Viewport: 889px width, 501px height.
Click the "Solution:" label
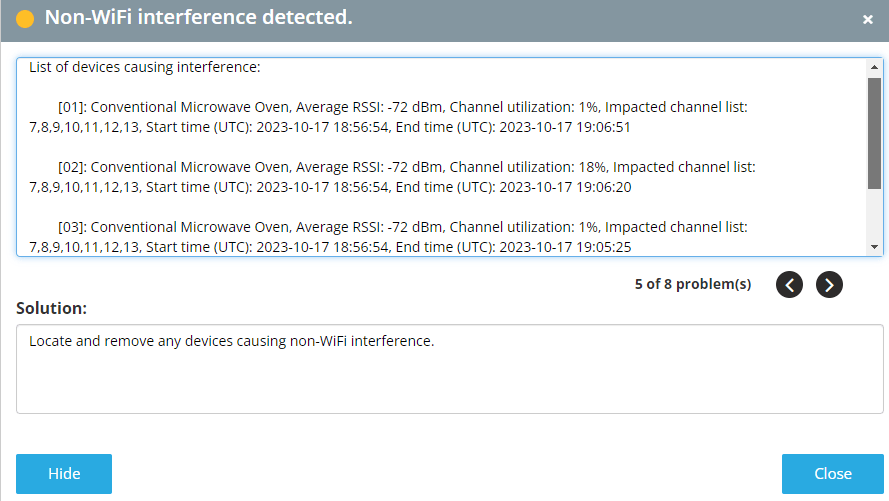pyautogui.click(x=51, y=308)
